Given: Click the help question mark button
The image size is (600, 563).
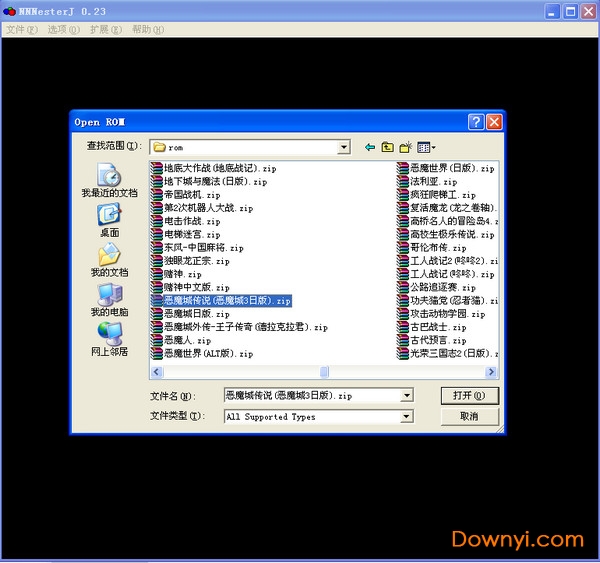Looking at the screenshot, I should 476,122.
